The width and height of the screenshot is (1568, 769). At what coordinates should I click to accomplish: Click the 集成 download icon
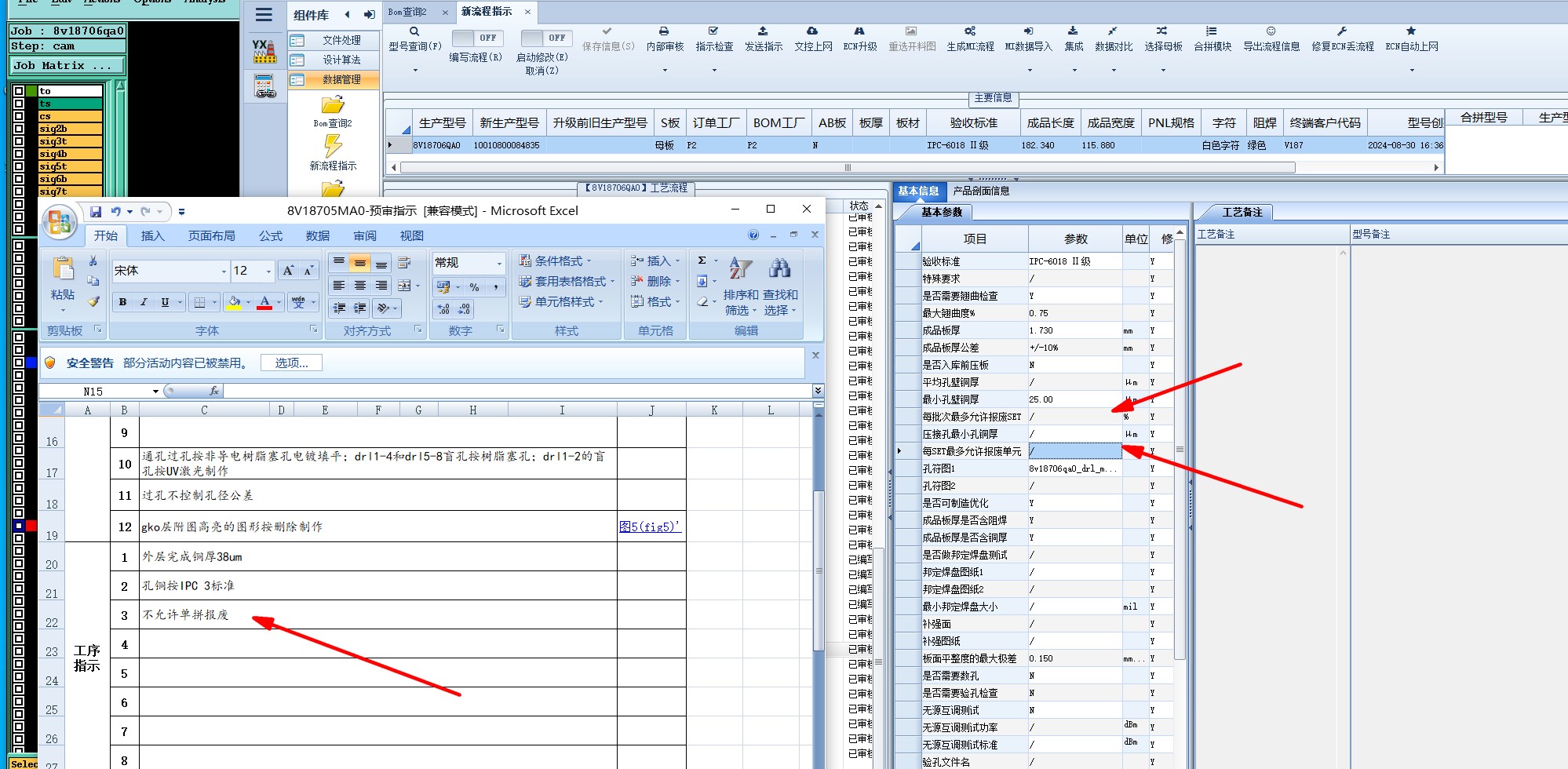[x=1073, y=31]
